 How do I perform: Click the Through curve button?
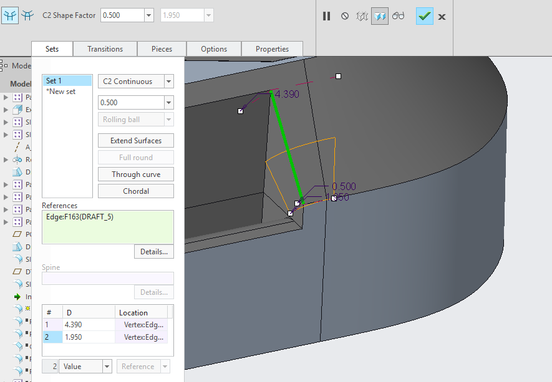[136, 174]
